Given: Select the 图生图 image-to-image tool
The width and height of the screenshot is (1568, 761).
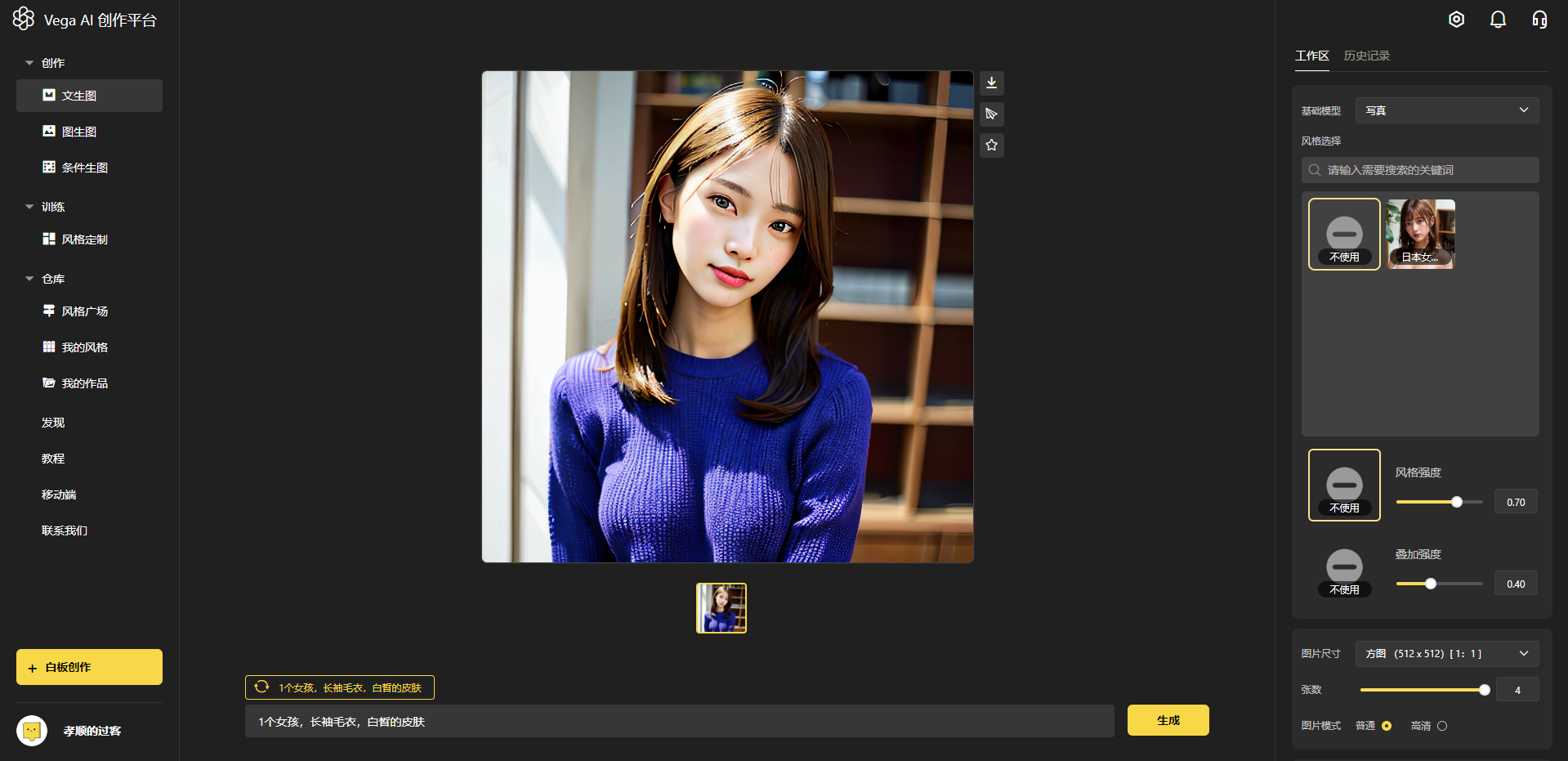Looking at the screenshot, I should point(79,131).
